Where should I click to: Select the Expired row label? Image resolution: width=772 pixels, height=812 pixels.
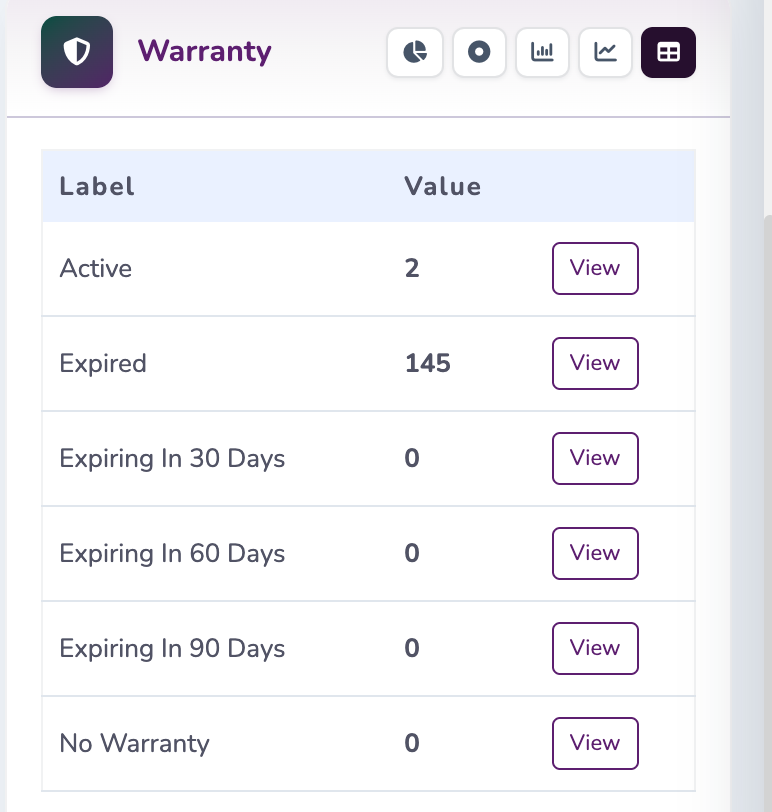click(103, 364)
